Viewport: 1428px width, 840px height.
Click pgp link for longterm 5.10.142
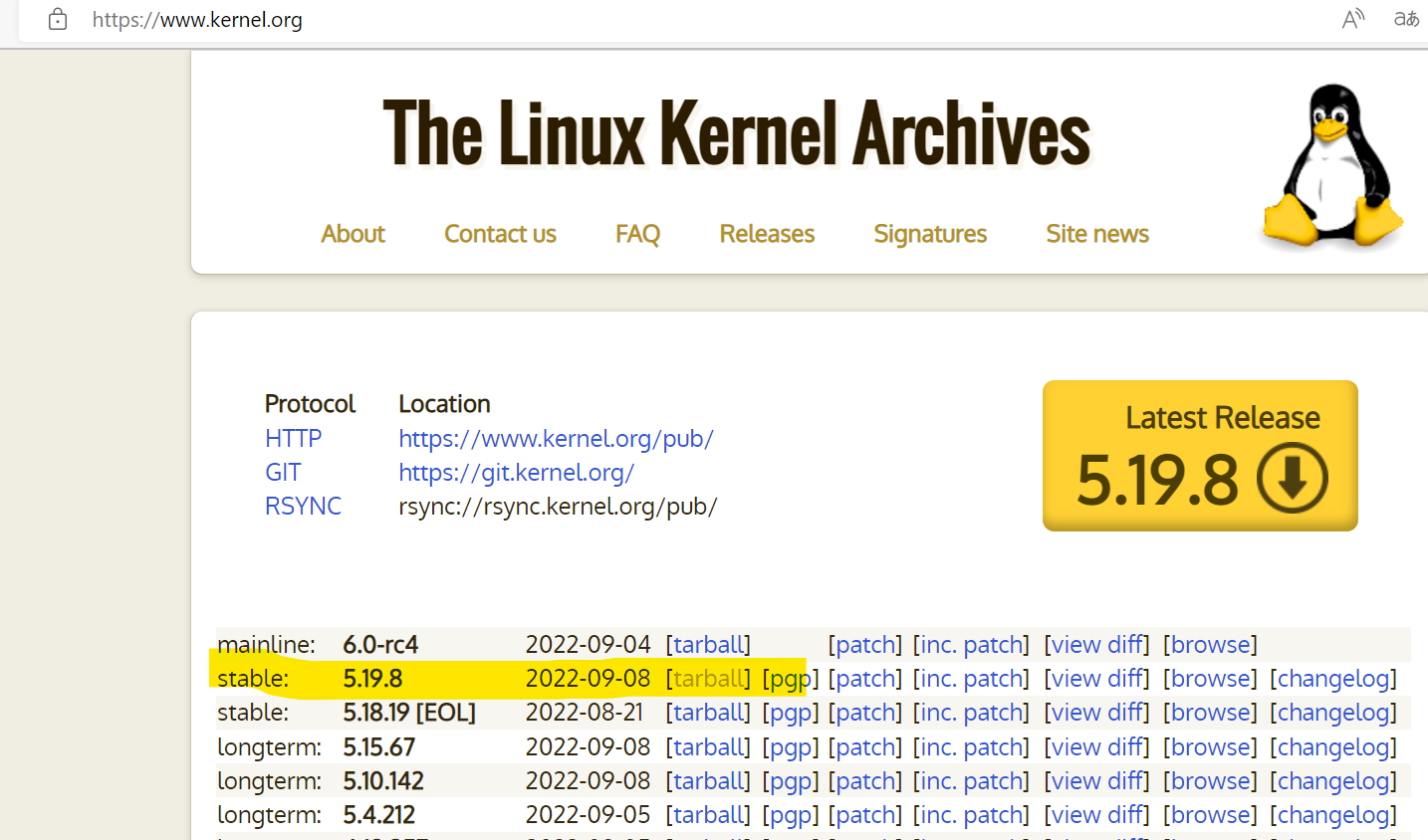pyautogui.click(x=791, y=781)
